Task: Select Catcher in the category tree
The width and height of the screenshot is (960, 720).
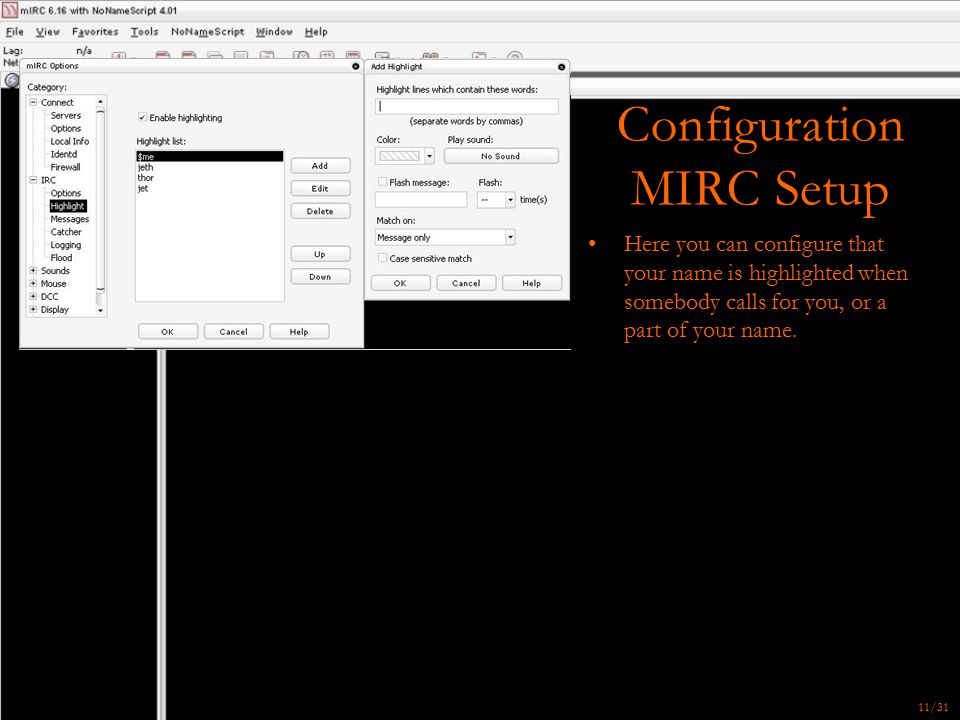Action: (x=66, y=232)
